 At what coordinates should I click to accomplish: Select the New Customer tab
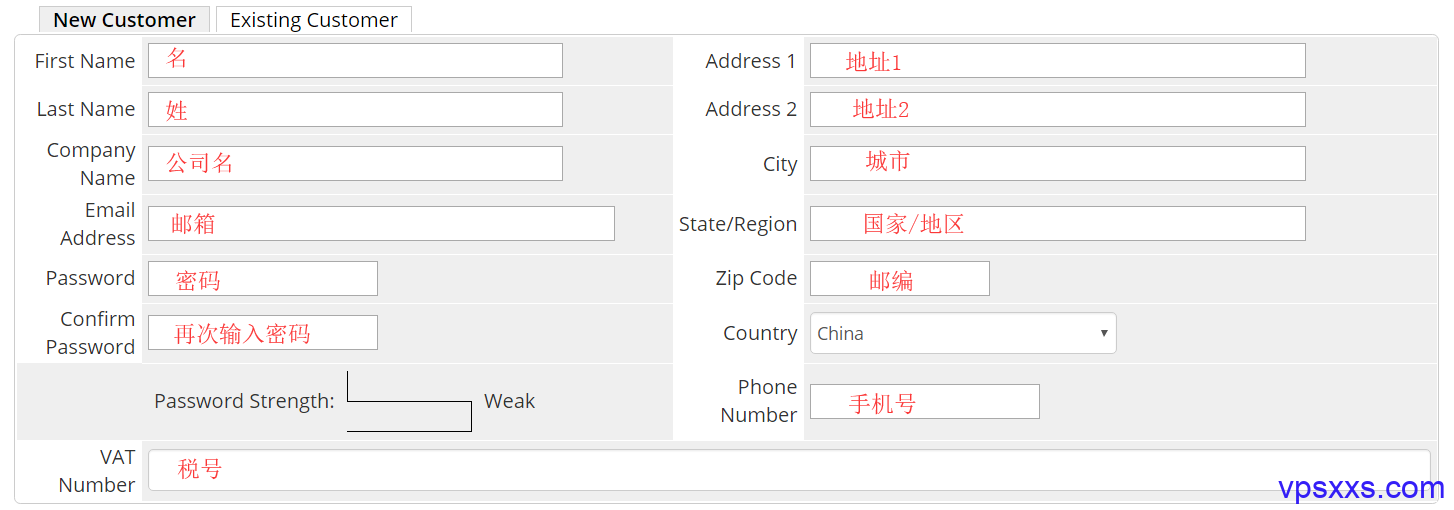(124, 20)
